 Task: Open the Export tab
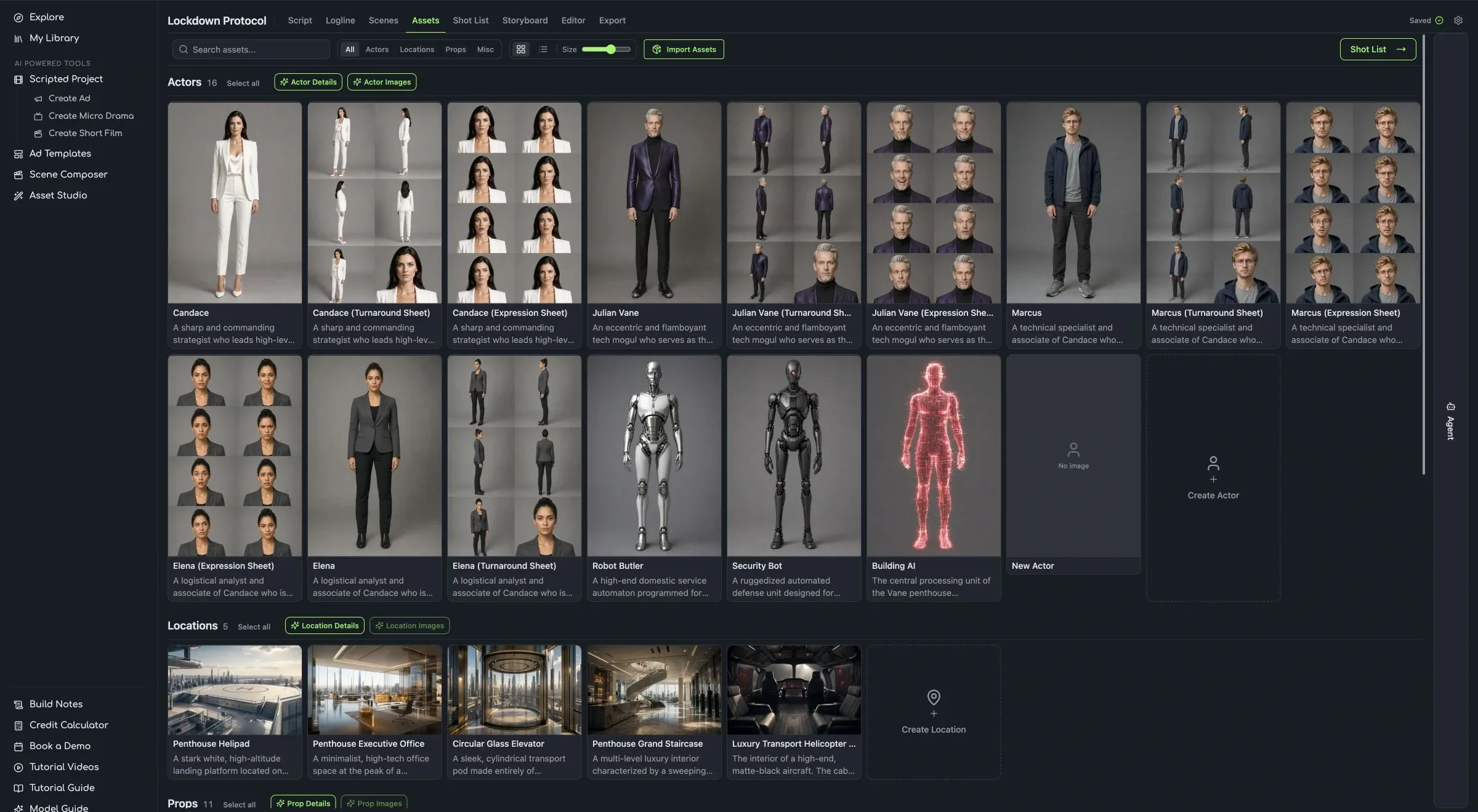(612, 20)
